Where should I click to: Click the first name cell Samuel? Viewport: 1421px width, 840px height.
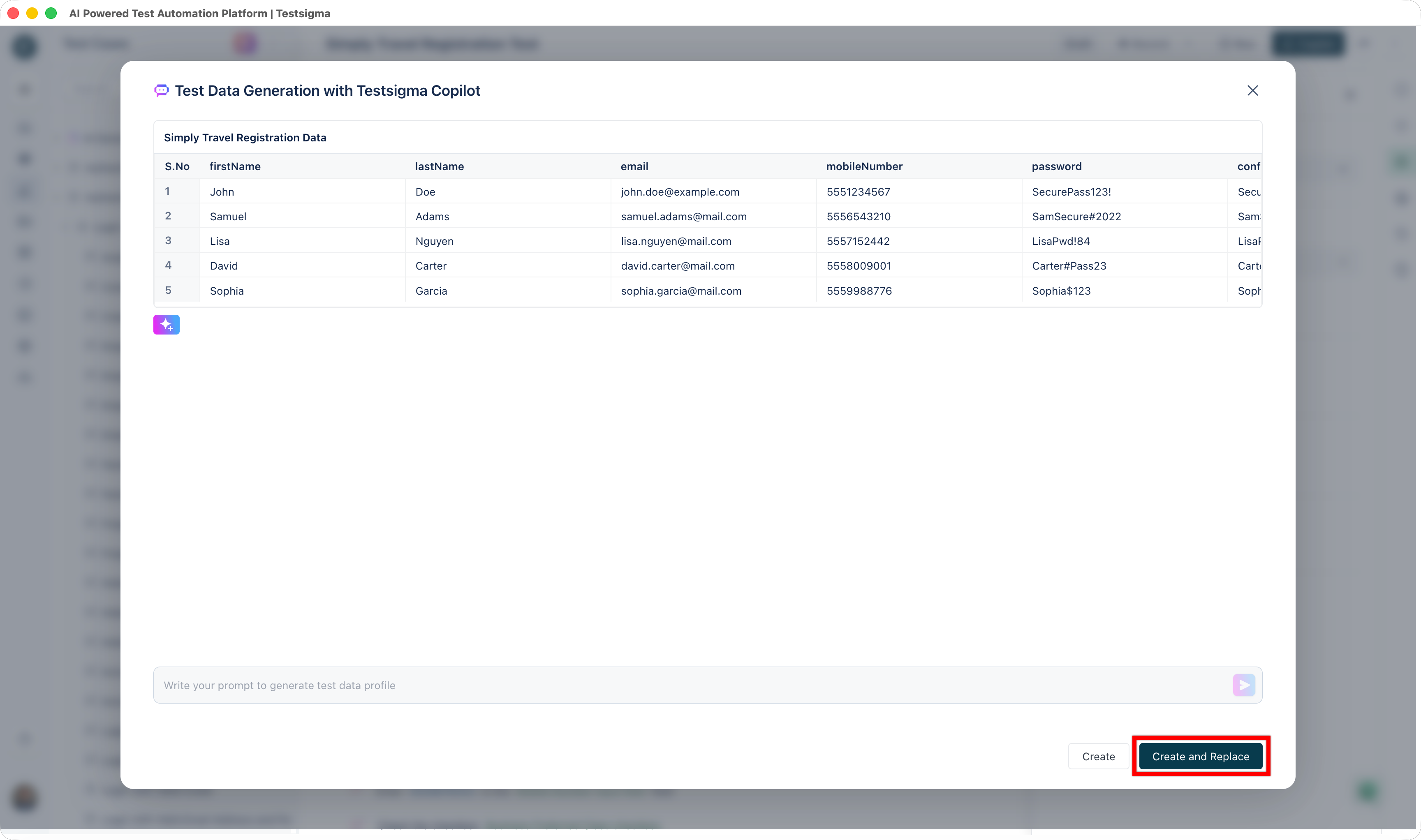(x=303, y=216)
